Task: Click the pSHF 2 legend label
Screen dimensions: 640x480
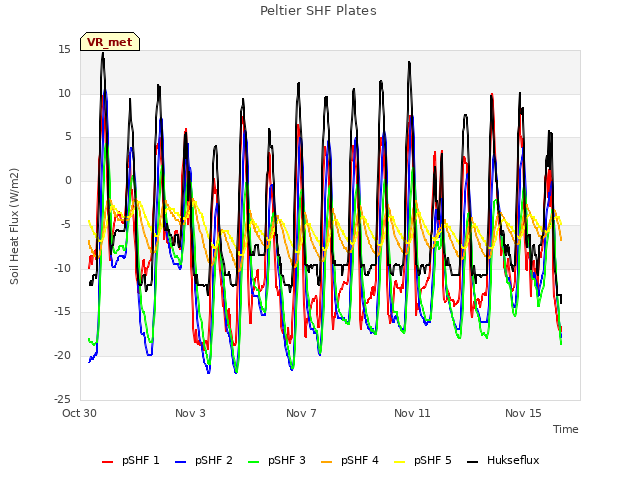Action: [x=213, y=460]
